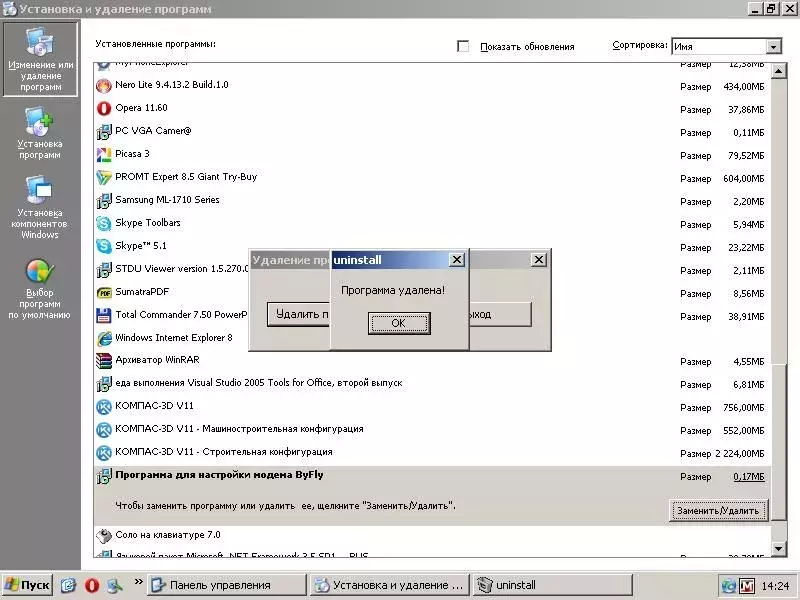Image resolution: width=800 pixels, height=600 pixels.
Task: Click the SumatraPDF icon
Action: [104, 292]
